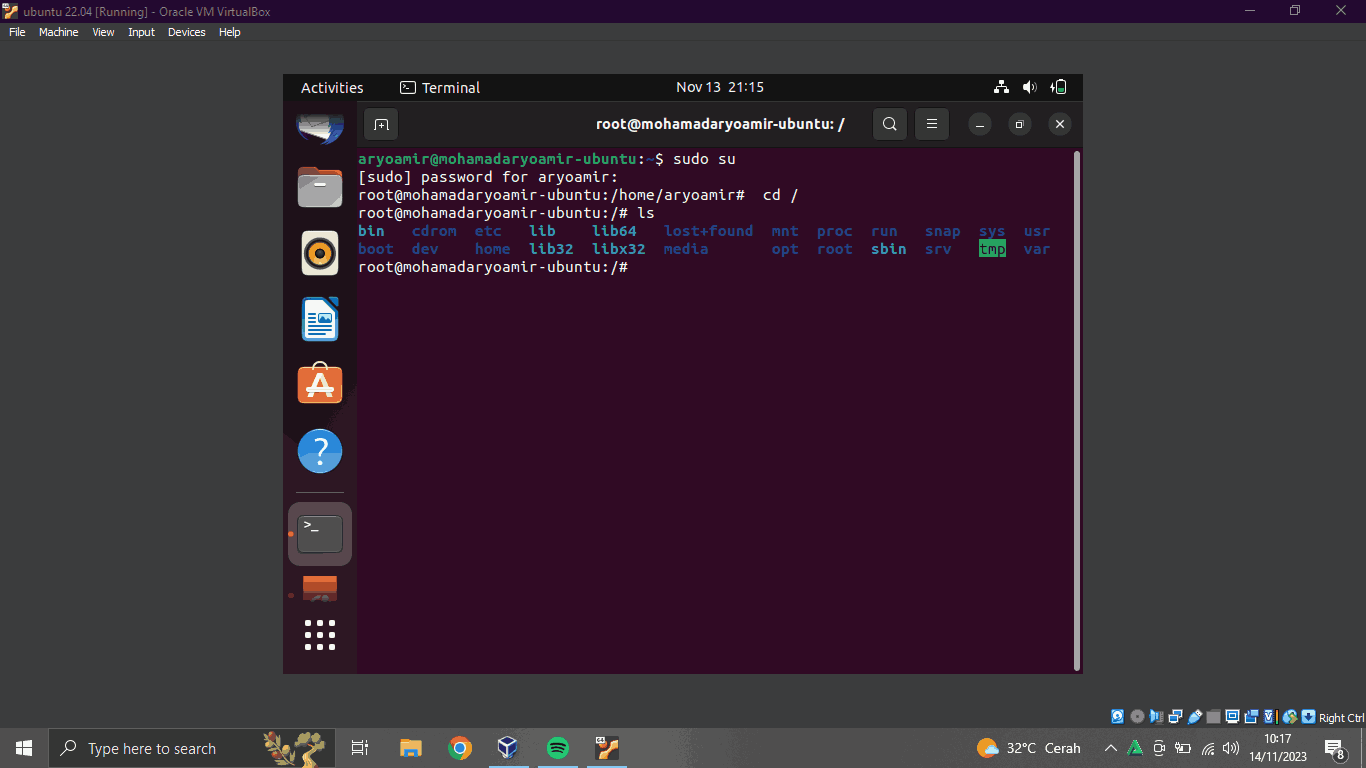The height and width of the screenshot is (768, 1366).
Task: Click the speaker icon in the Windows tray
Action: tap(1231, 748)
